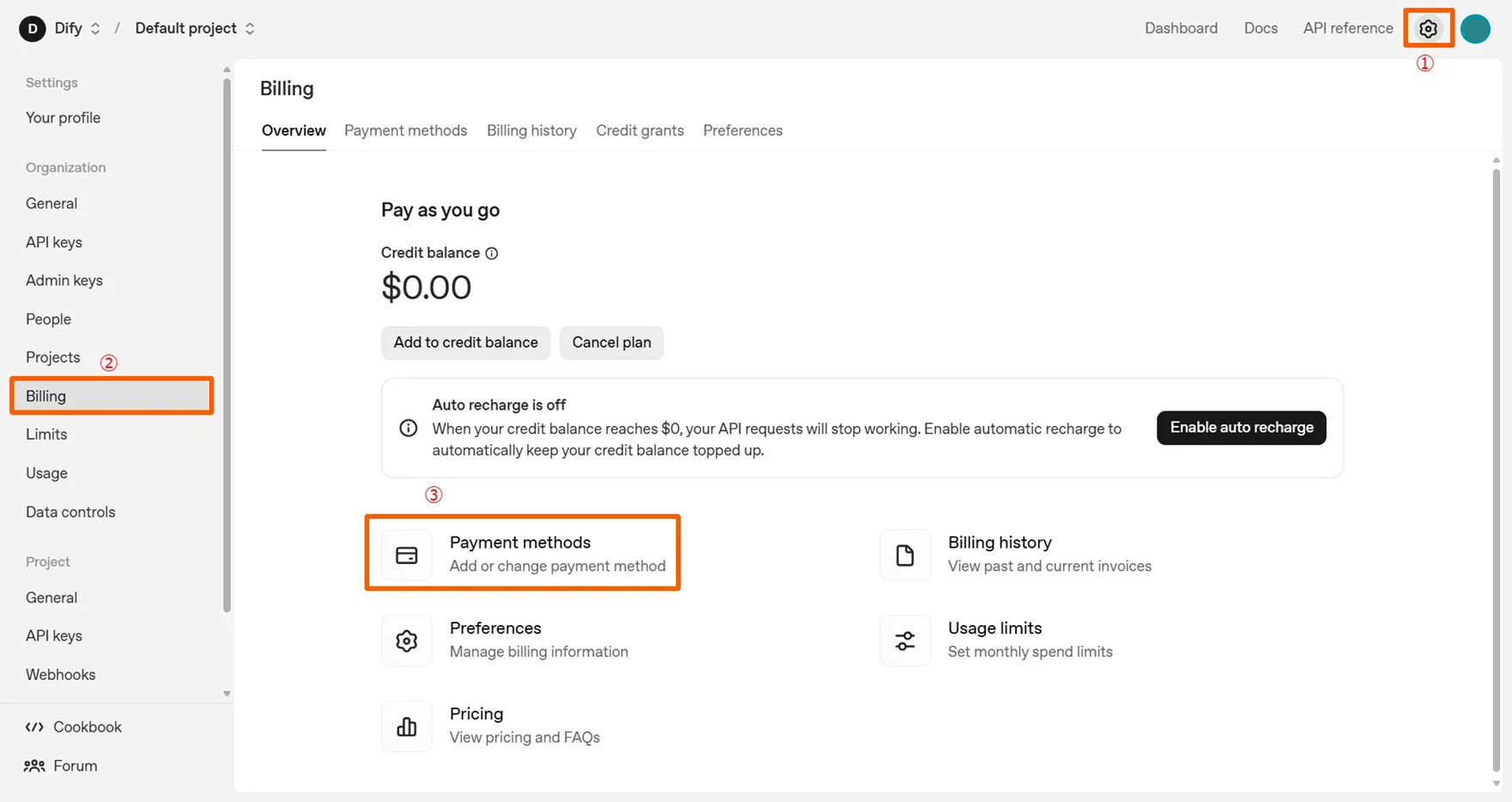Open the settings gear icon

(x=1428, y=28)
